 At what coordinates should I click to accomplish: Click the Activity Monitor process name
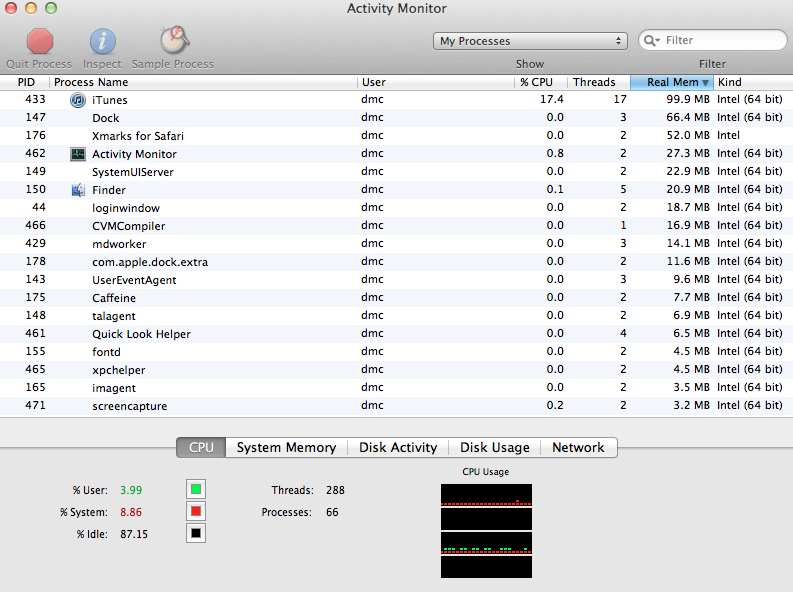pyautogui.click(x=134, y=154)
